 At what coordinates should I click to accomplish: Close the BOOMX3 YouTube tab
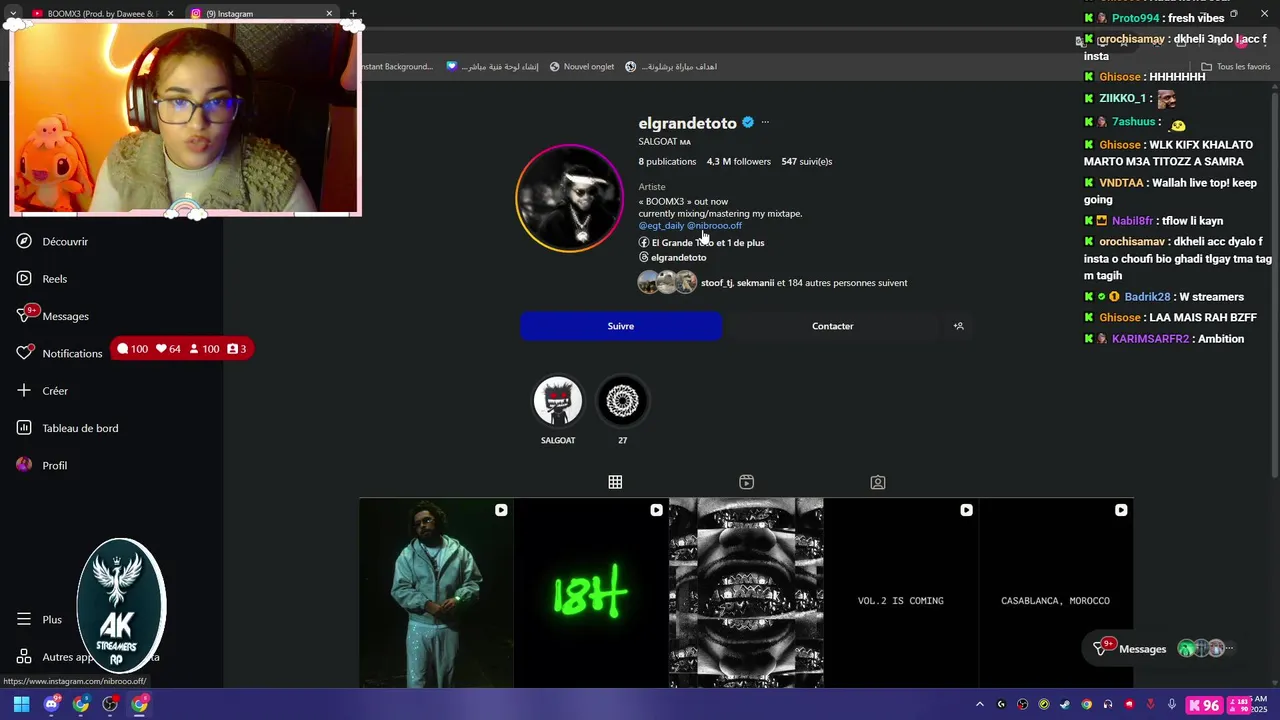point(170,14)
